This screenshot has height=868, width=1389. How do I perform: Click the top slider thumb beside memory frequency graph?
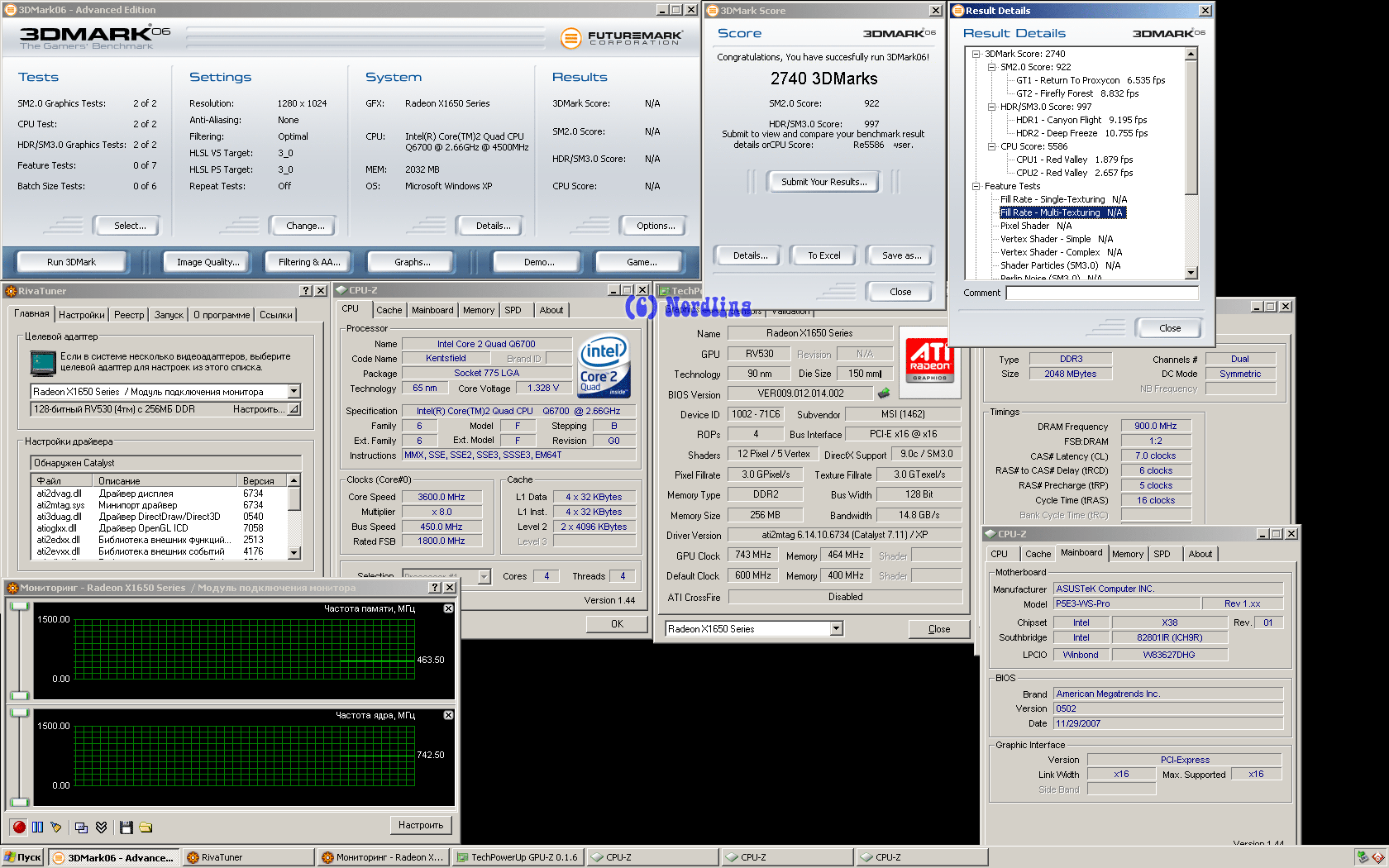(x=19, y=607)
